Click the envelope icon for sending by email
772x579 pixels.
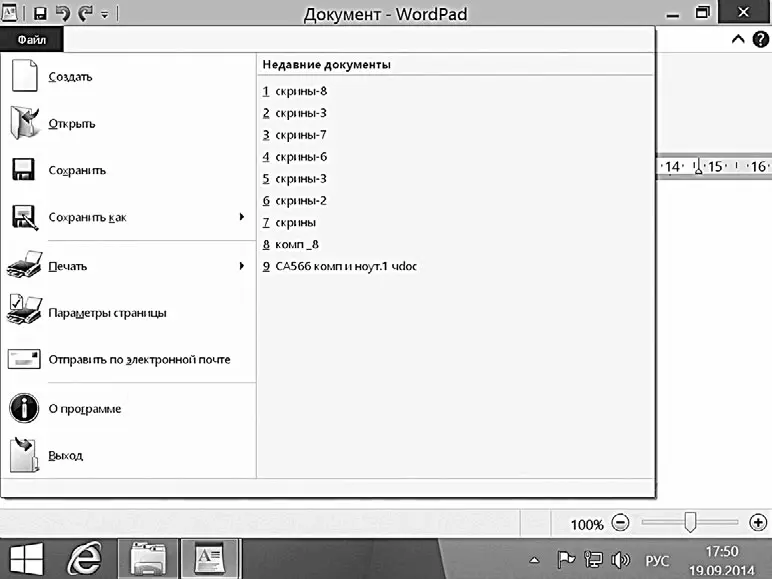tap(24, 360)
